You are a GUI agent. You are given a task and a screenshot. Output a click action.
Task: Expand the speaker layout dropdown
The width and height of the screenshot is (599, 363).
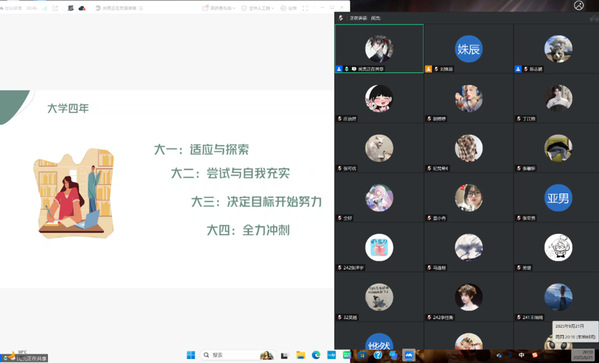(223, 8)
